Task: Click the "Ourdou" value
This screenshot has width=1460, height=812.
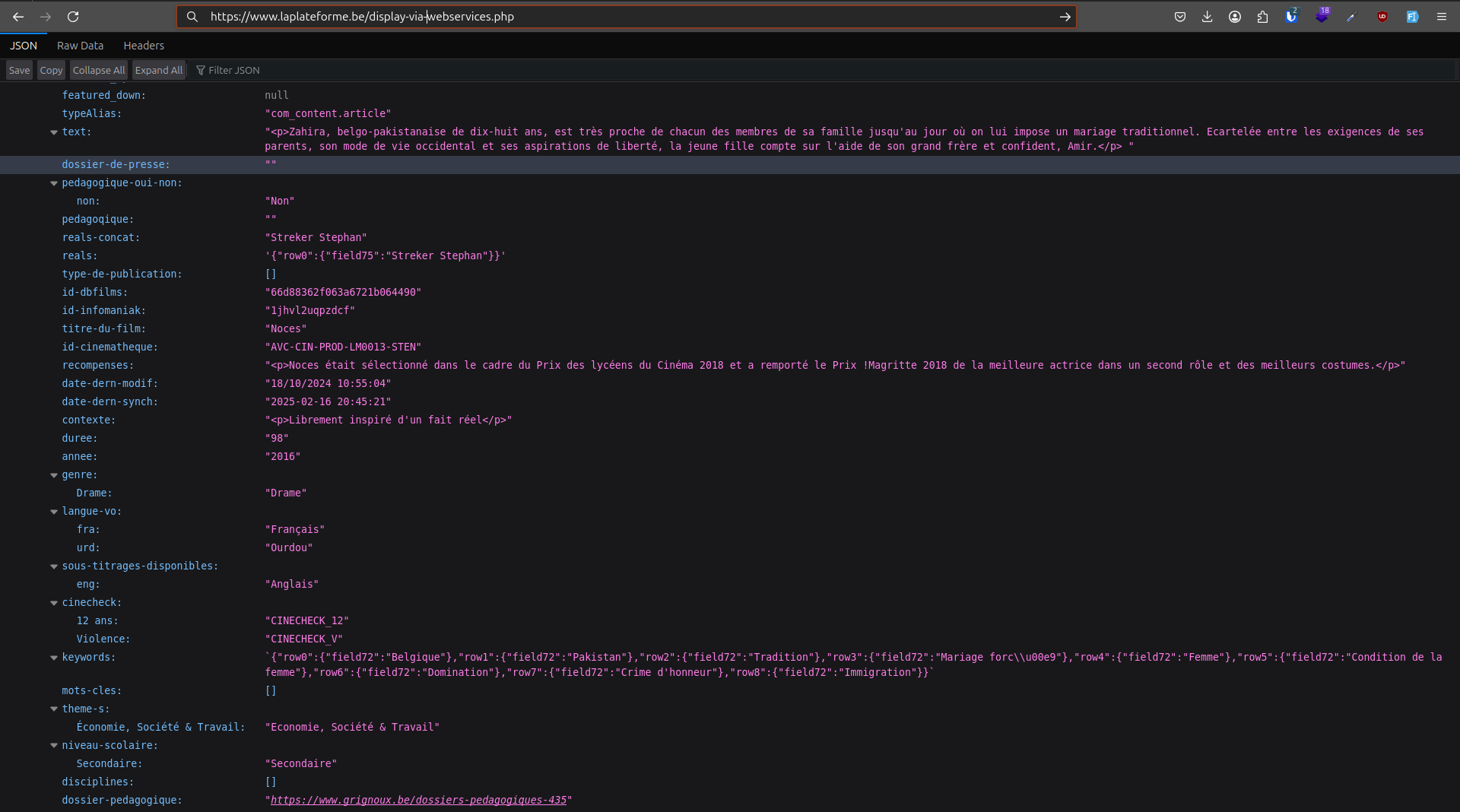Action: point(289,547)
